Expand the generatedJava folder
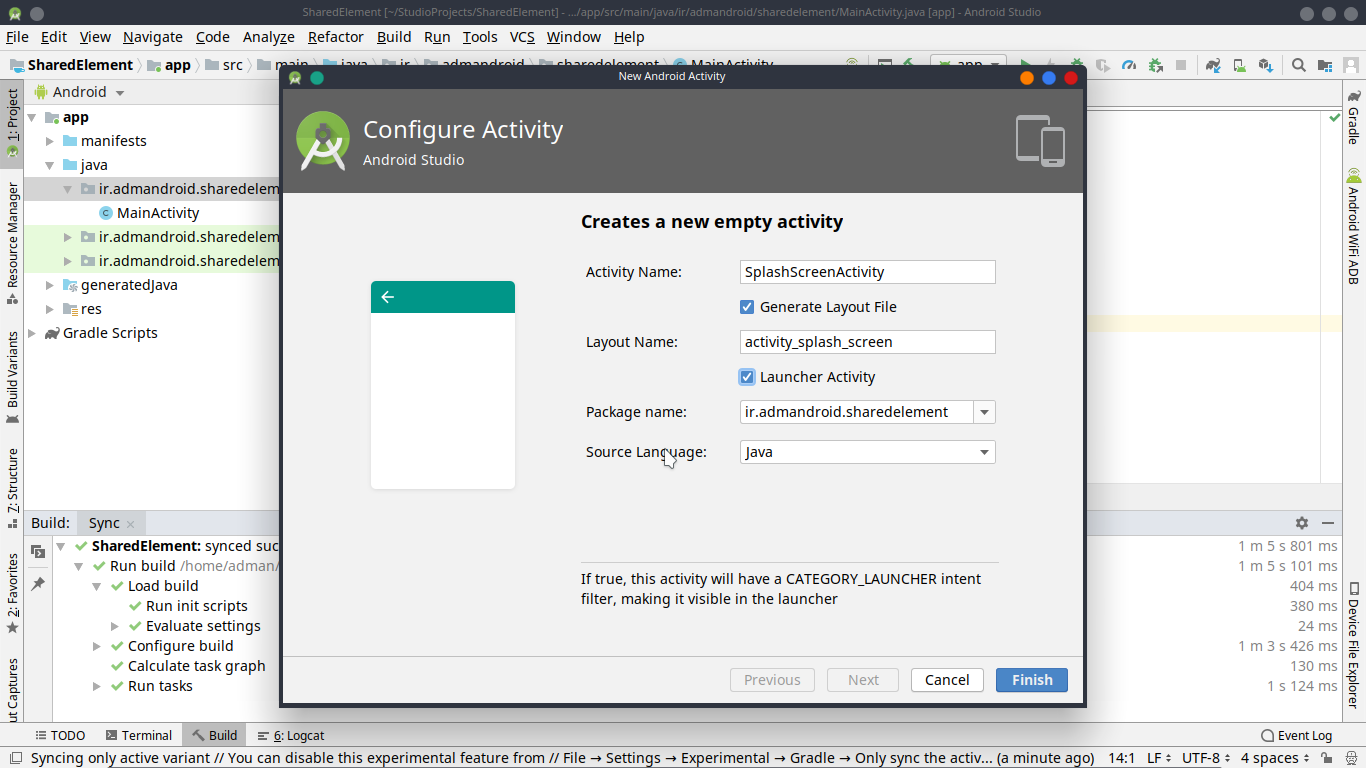1366x768 pixels. coord(50,285)
